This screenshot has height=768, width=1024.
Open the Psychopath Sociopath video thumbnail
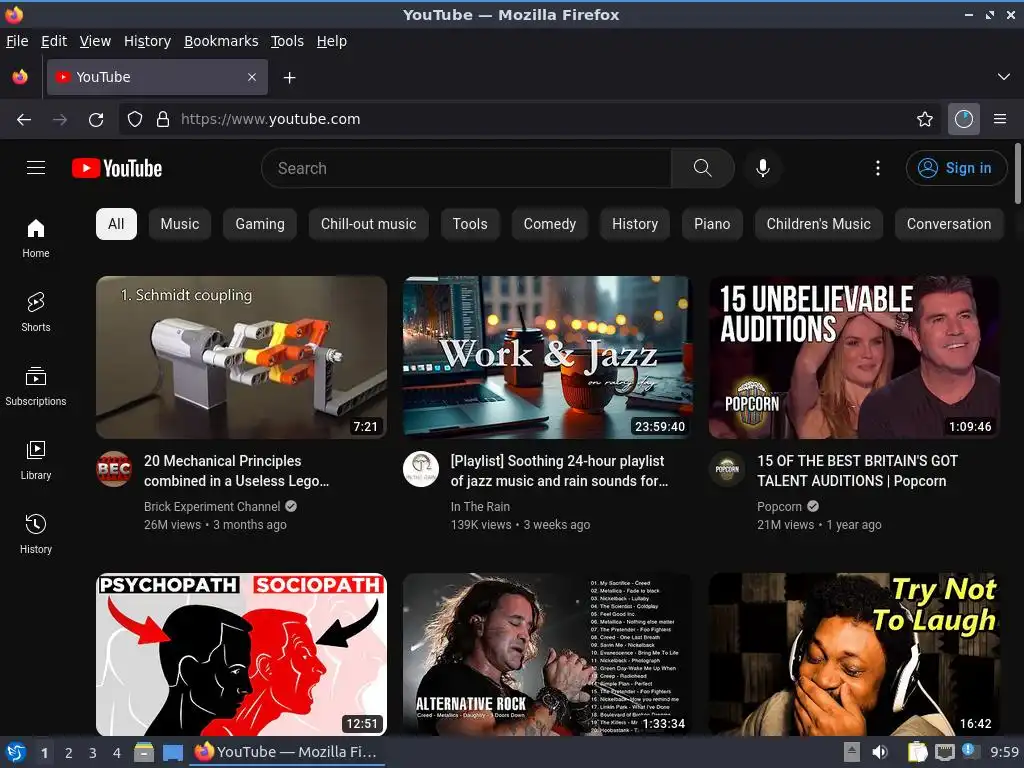(x=241, y=654)
